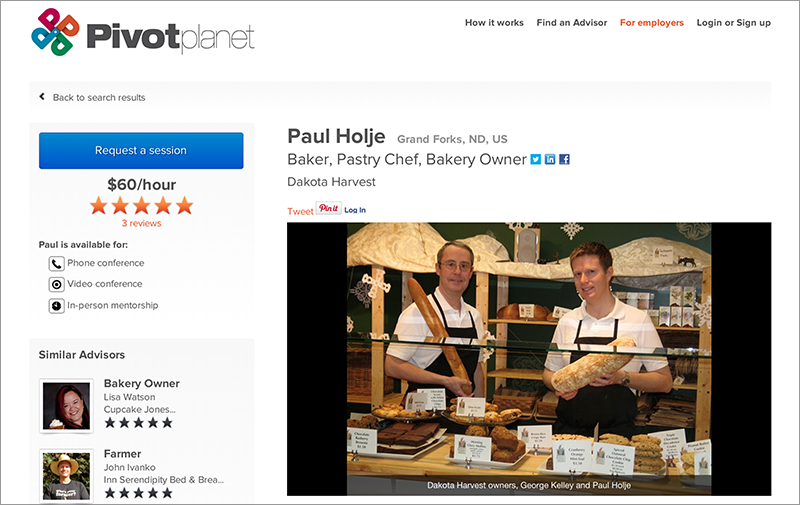Open the 3 reviews link
This screenshot has width=800, height=505.
[141, 223]
